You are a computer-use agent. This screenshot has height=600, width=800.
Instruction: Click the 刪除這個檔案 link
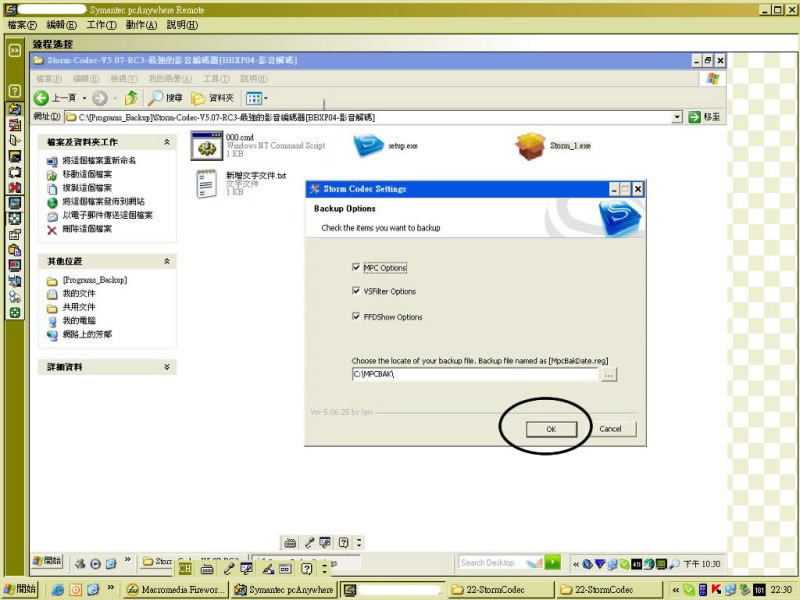point(87,229)
